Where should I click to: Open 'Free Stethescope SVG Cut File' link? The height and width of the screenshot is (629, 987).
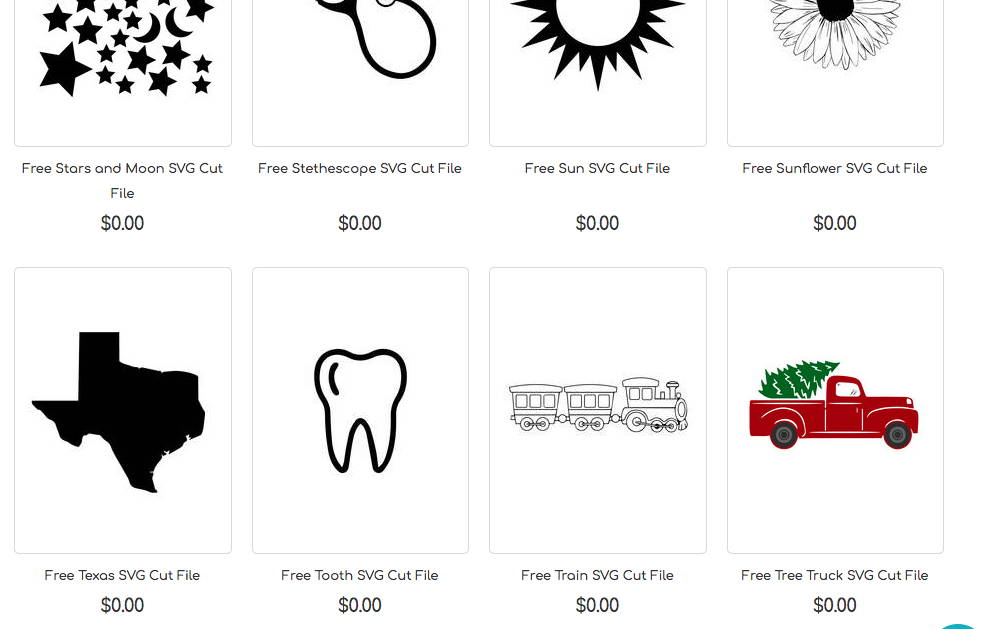(x=360, y=168)
